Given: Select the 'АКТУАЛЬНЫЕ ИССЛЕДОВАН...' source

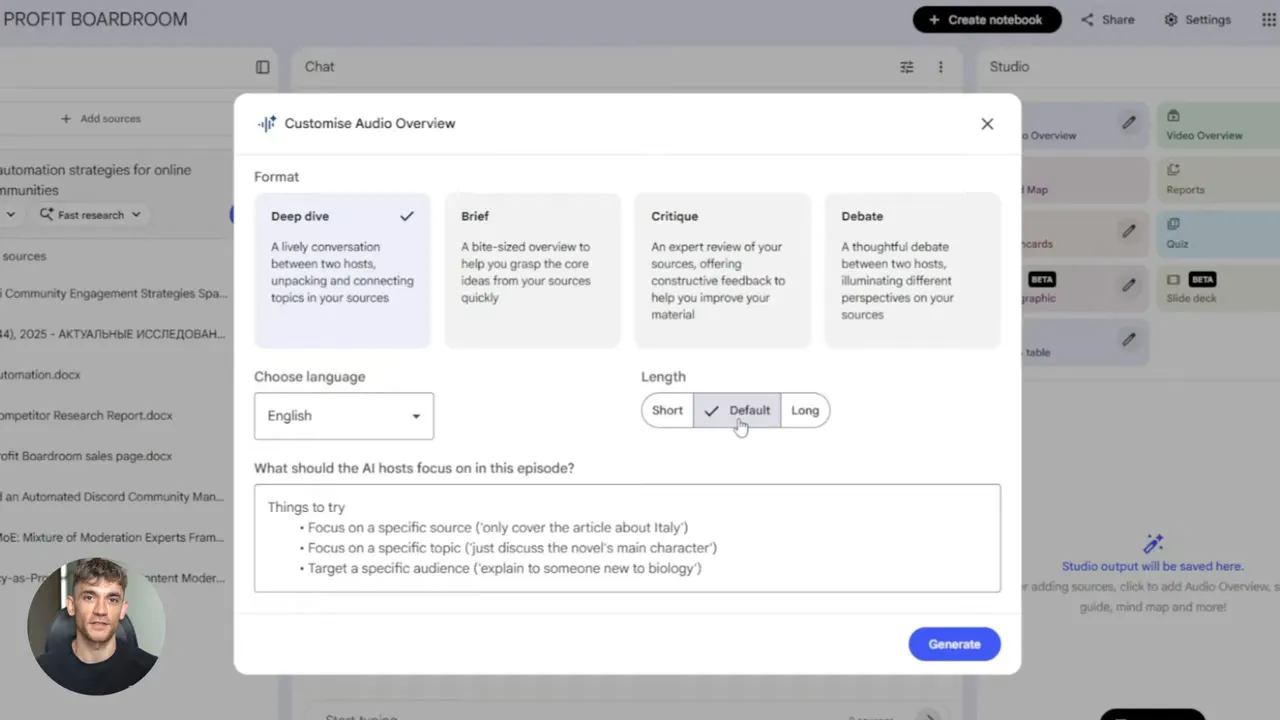Looking at the screenshot, I should coord(115,334).
